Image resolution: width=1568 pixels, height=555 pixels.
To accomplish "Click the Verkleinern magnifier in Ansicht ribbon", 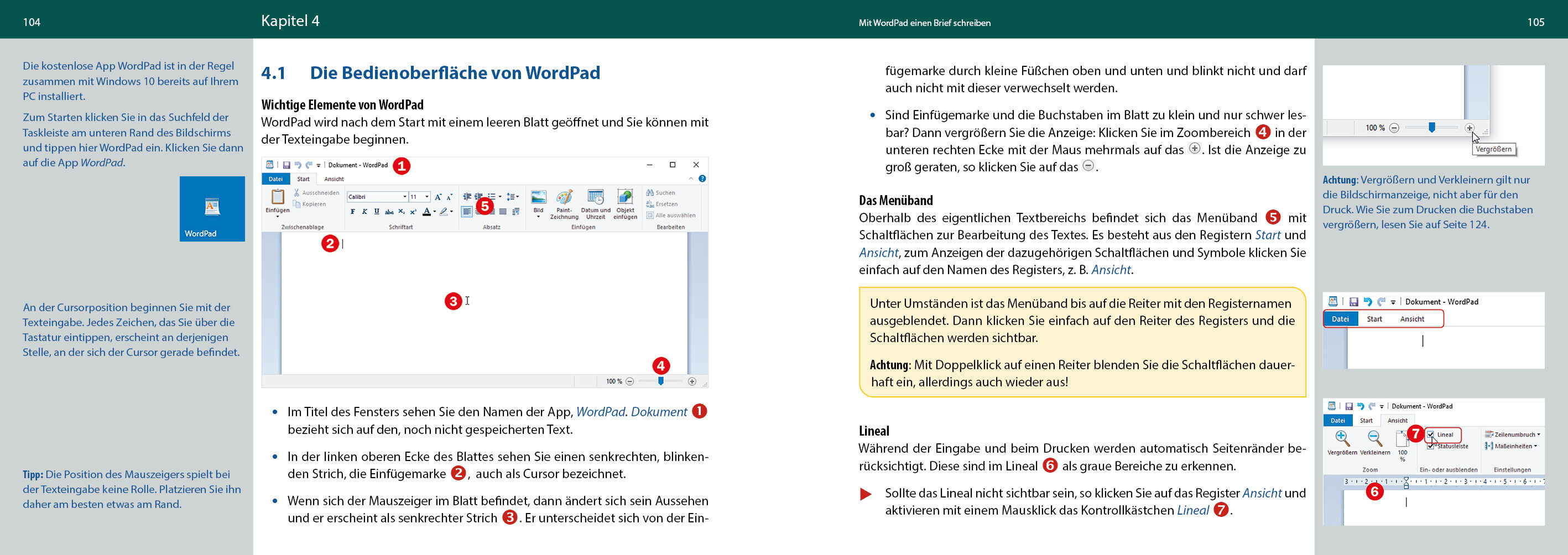I will tap(1374, 439).
